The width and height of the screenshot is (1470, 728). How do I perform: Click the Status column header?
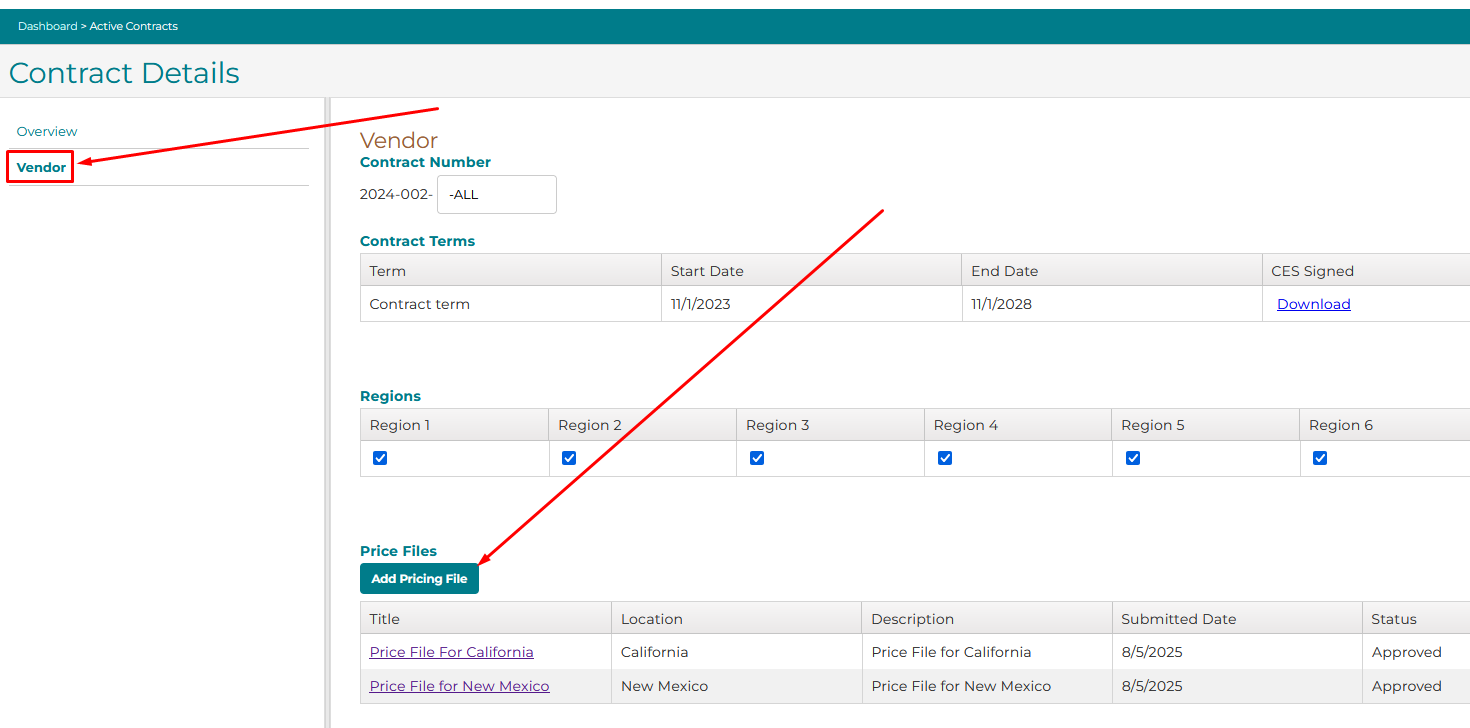(1393, 619)
